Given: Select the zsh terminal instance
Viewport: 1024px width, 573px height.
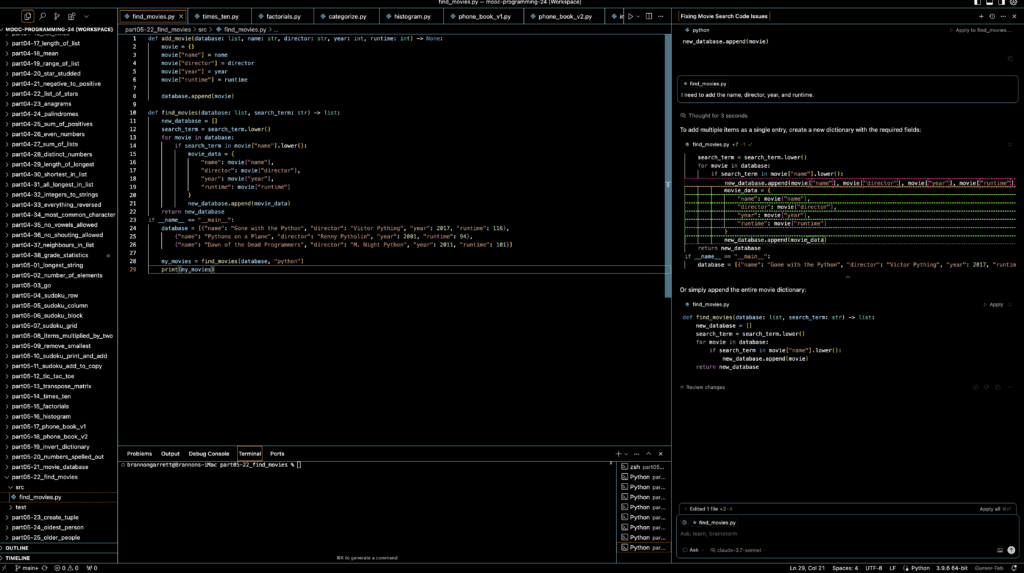Looking at the screenshot, I should [643, 467].
